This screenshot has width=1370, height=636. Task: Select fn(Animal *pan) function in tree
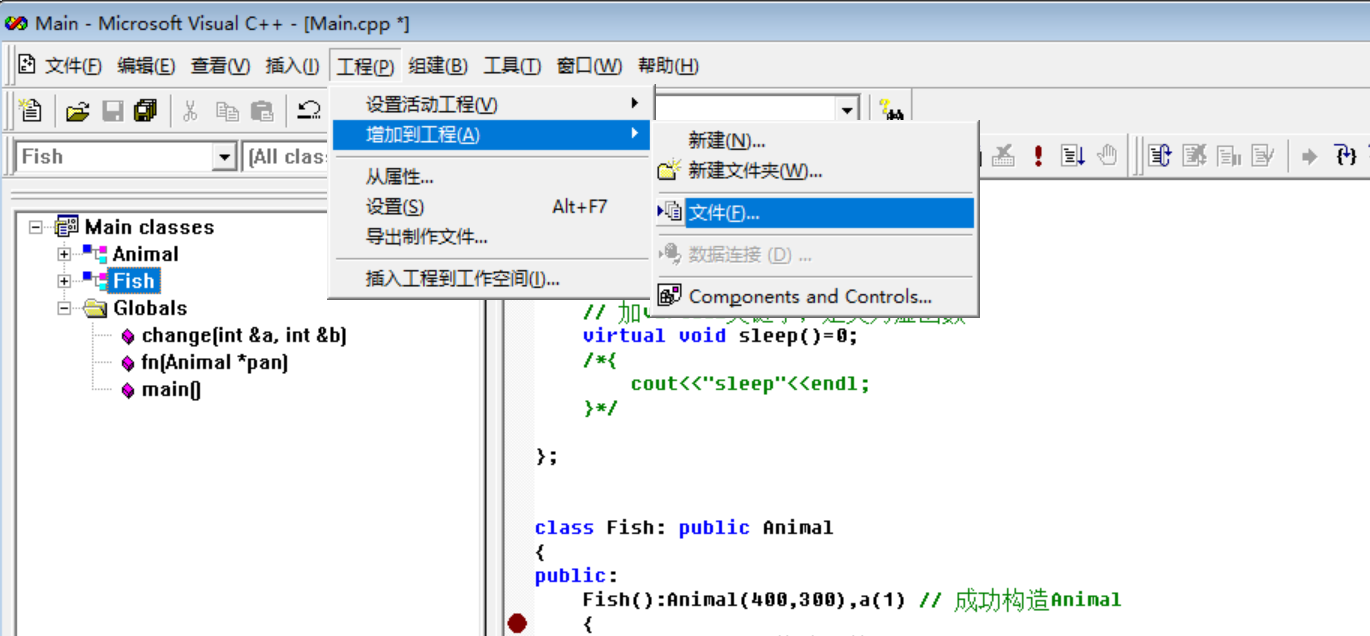click(x=214, y=362)
